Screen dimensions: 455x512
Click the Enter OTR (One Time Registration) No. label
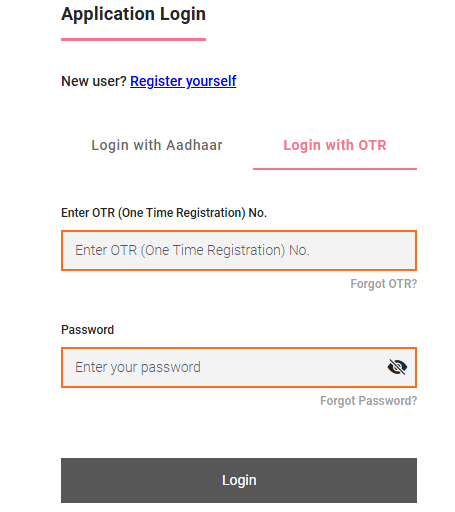(x=164, y=213)
